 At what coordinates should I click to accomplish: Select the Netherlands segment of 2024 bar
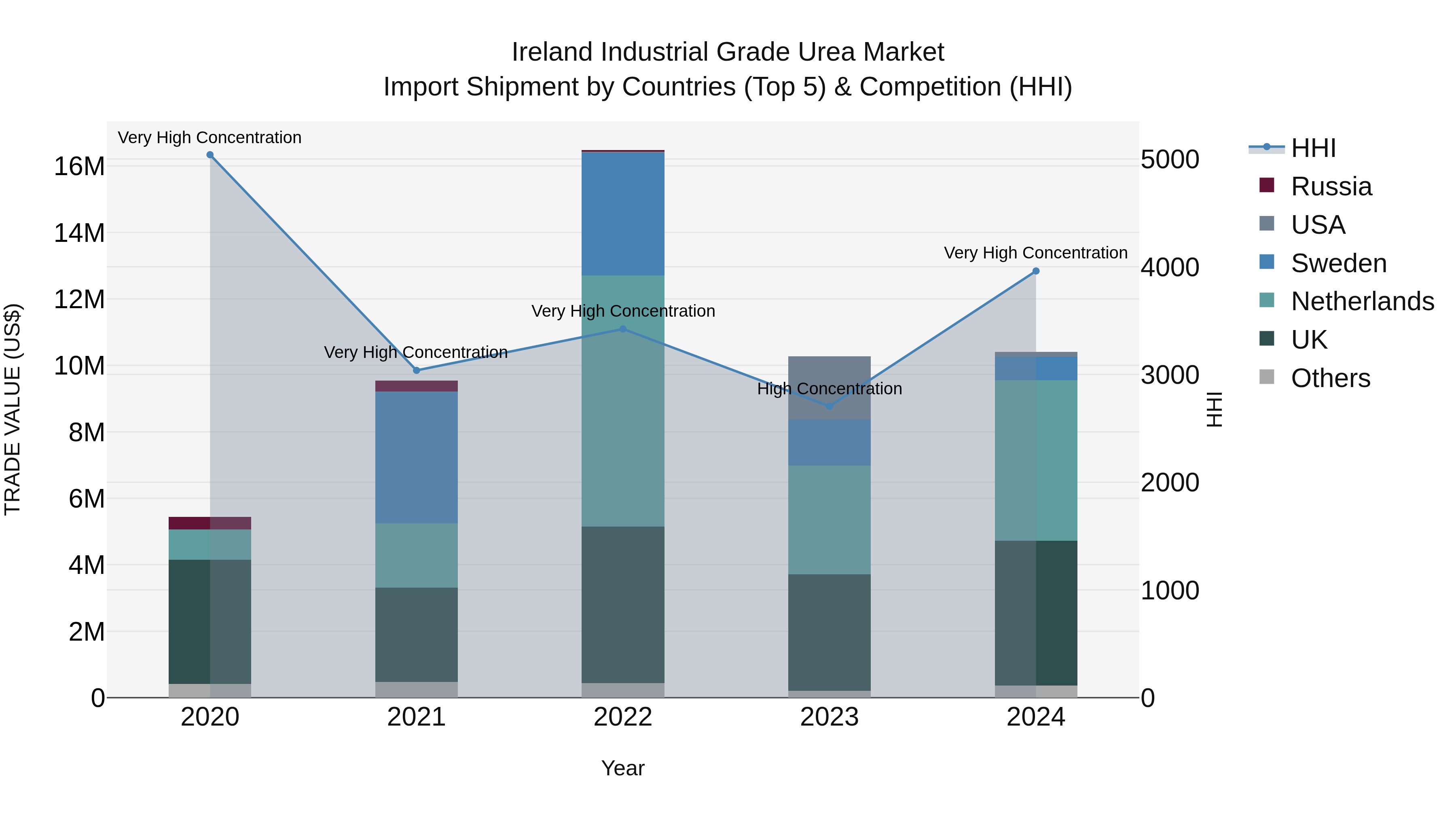point(1036,461)
